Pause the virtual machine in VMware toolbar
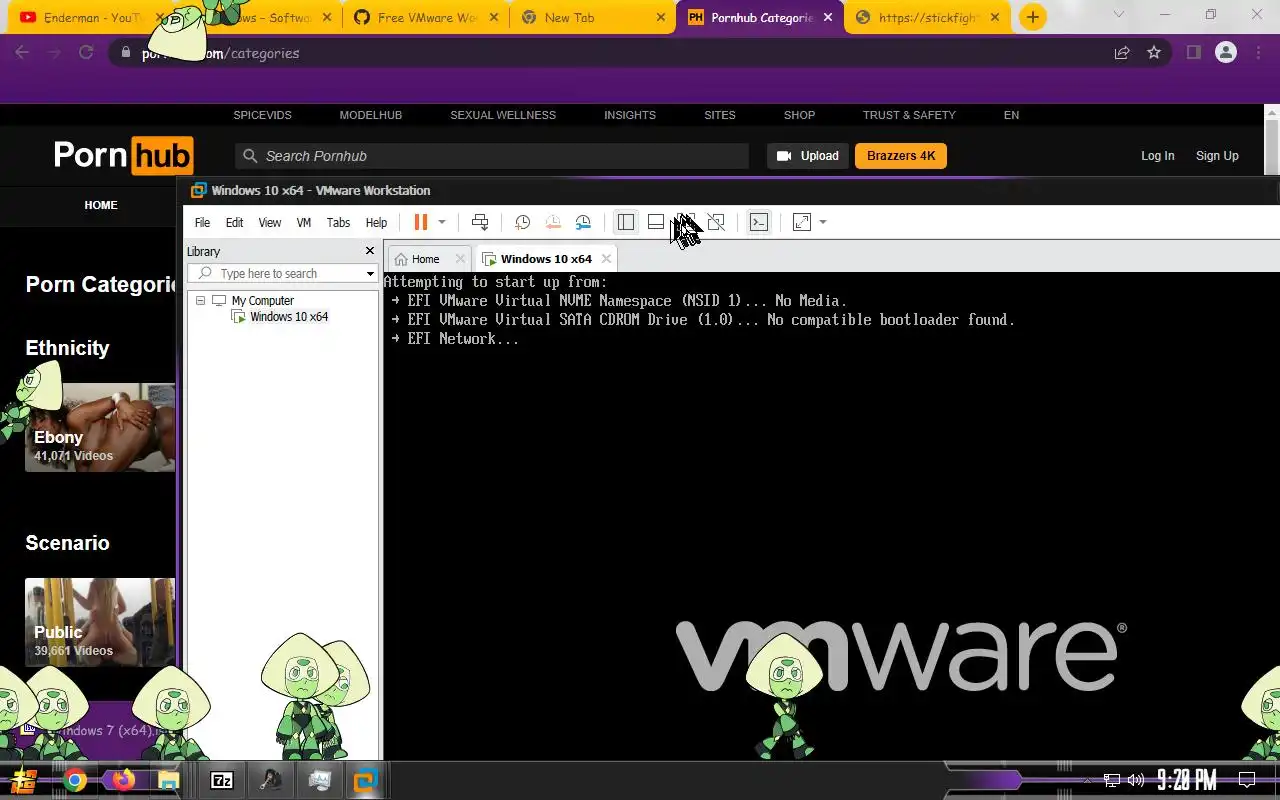Image resolution: width=1280 pixels, height=800 pixels. click(x=421, y=222)
